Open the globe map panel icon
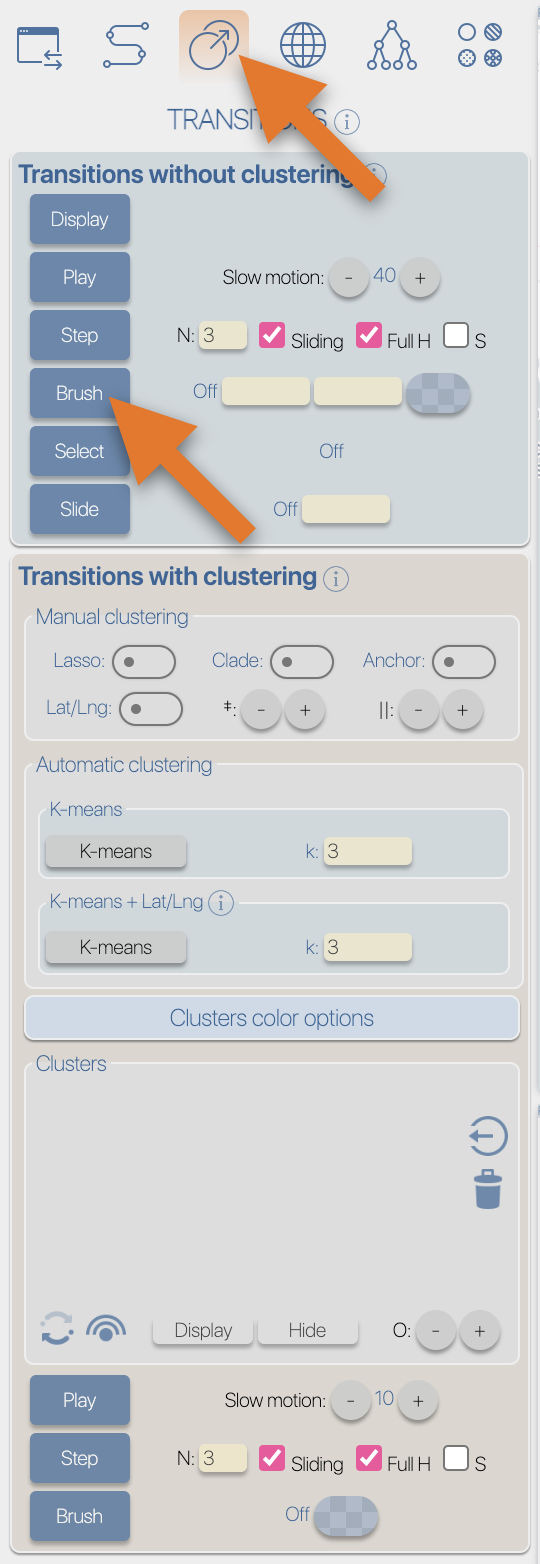Image resolution: width=540 pixels, height=1564 pixels. [x=303, y=46]
